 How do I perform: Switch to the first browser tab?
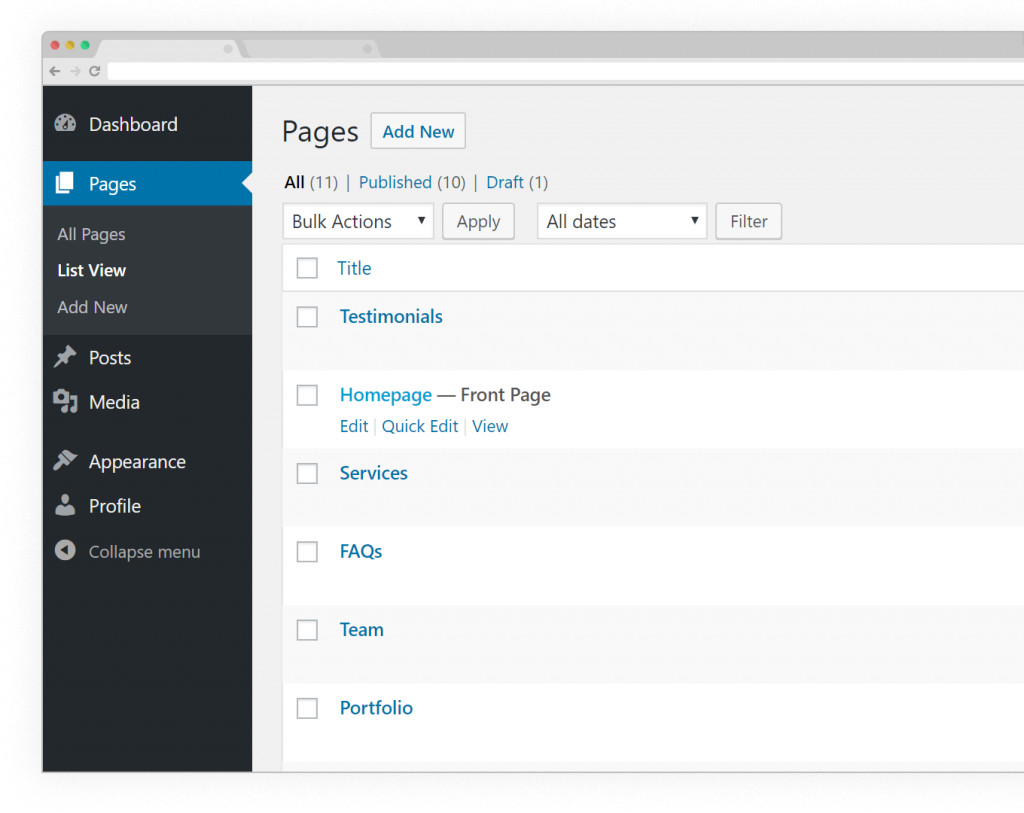pyautogui.click(x=168, y=48)
